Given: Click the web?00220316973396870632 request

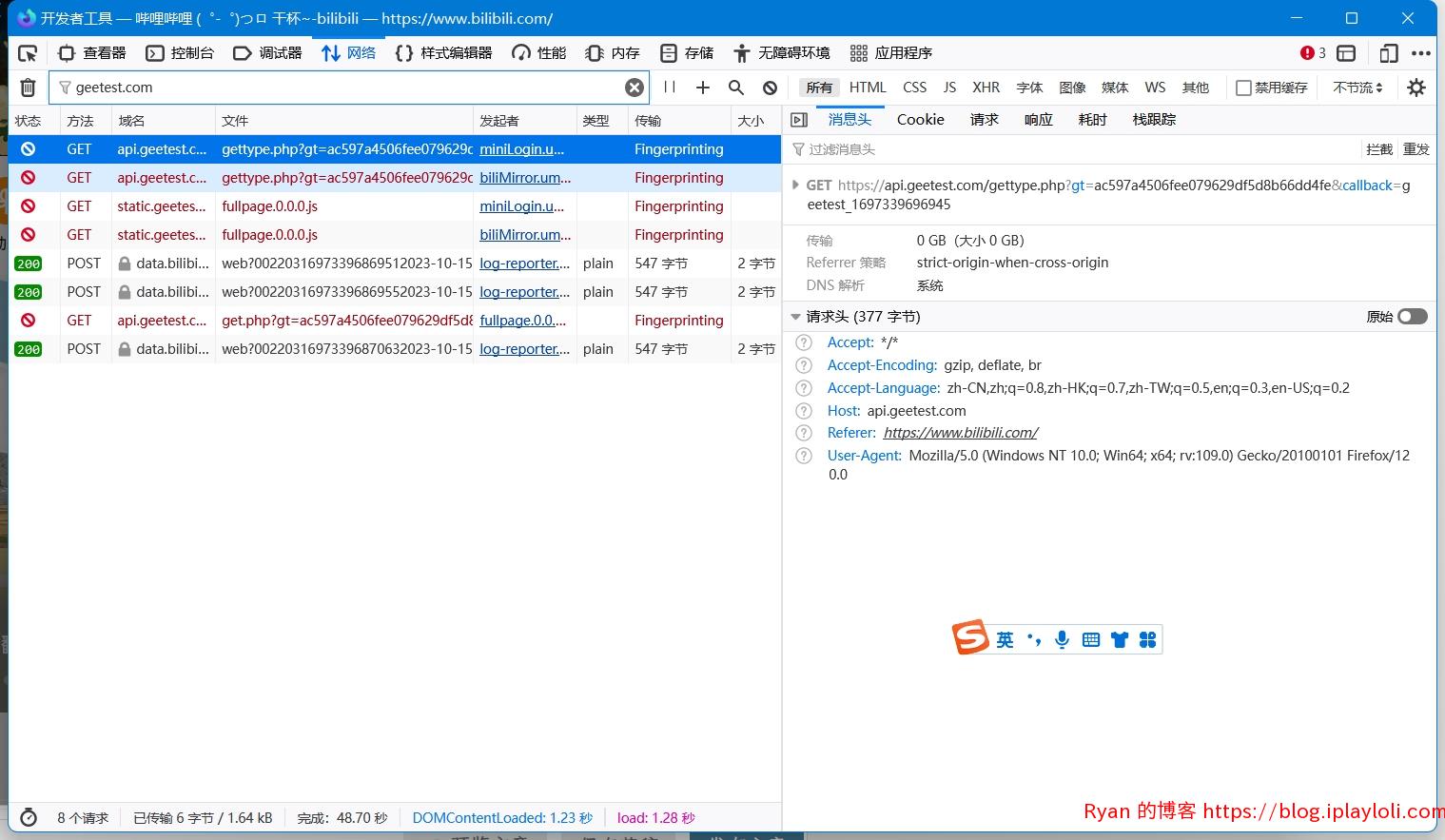Looking at the screenshot, I should [395, 349].
